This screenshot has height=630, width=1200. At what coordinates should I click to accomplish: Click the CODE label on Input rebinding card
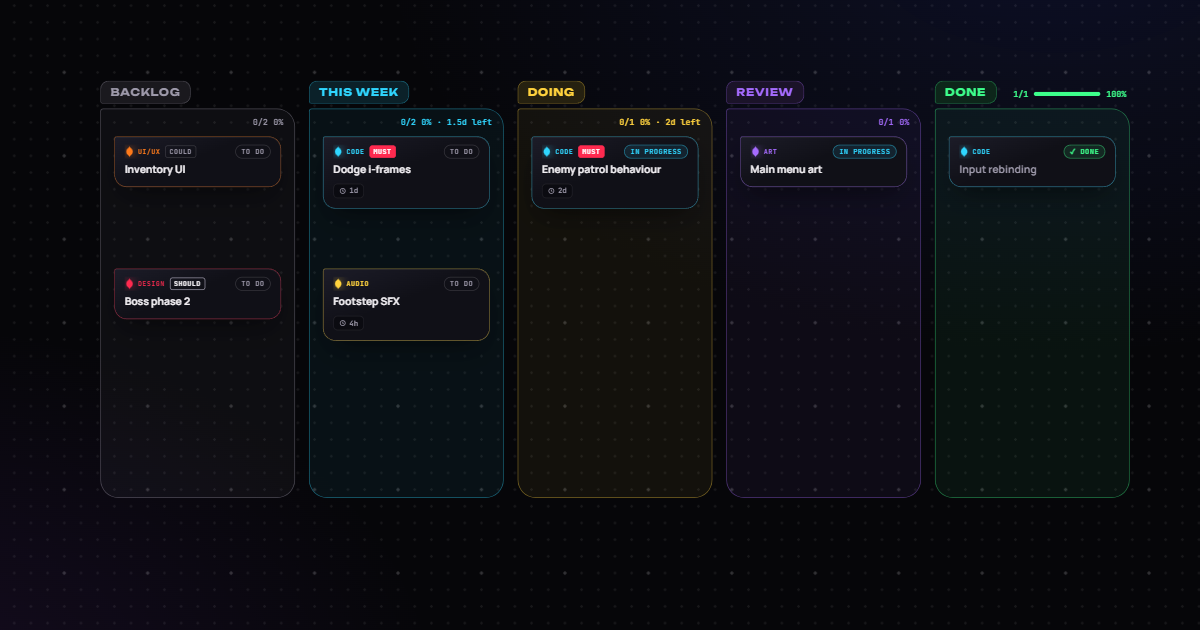tap(981, 152)
